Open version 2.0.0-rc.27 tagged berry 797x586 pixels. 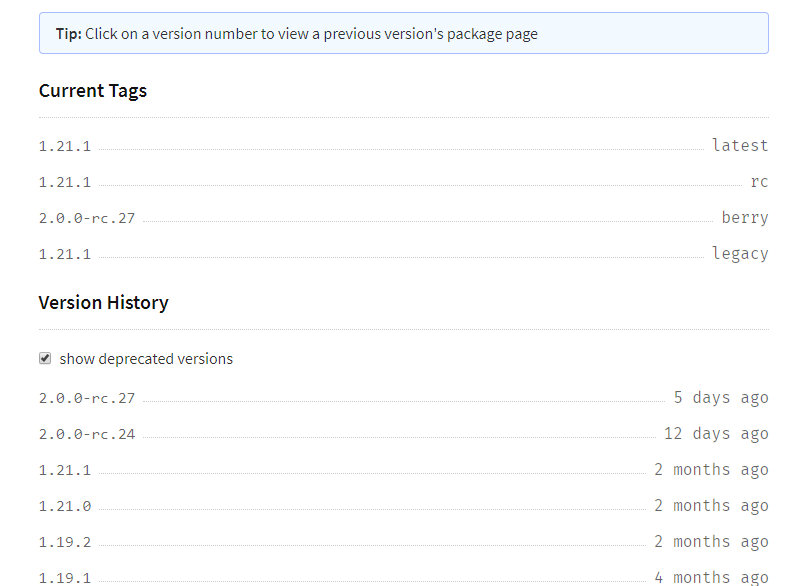point(87,219)
